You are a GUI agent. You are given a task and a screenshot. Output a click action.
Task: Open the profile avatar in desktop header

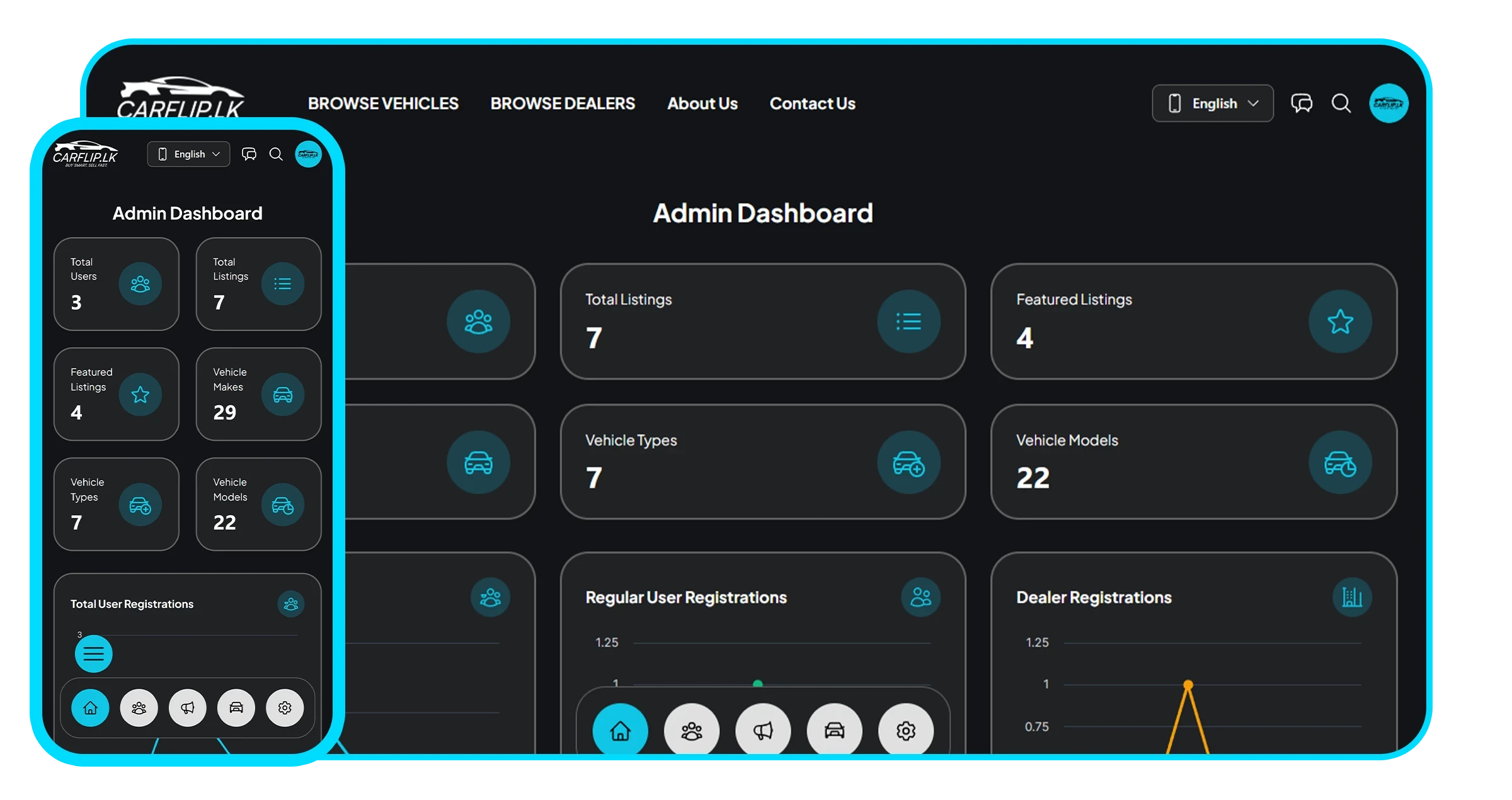pos(1389,103)
